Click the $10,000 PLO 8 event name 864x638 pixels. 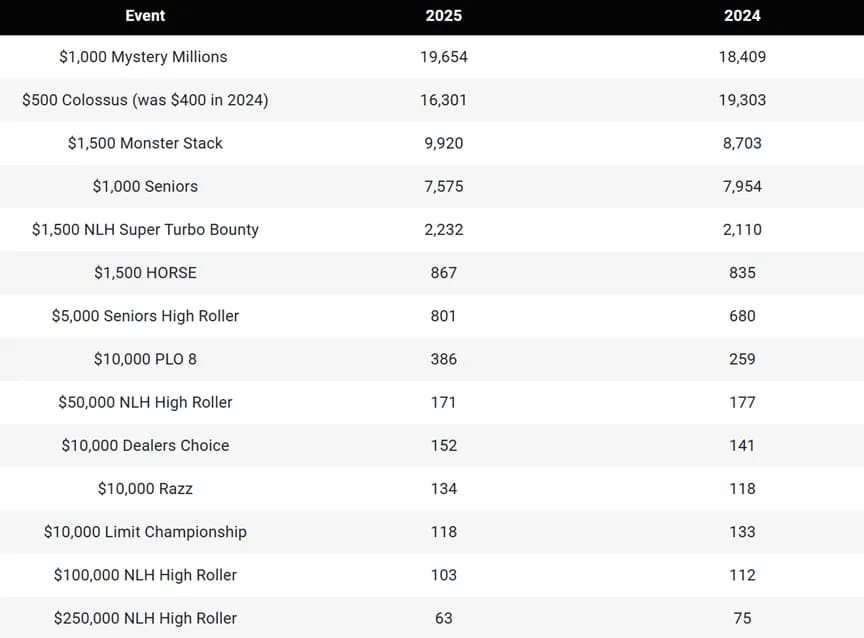tap(145, 359)
